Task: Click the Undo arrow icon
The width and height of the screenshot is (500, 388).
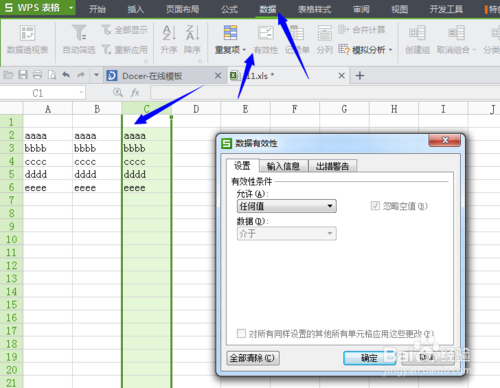Action: [x=66, y=75]
